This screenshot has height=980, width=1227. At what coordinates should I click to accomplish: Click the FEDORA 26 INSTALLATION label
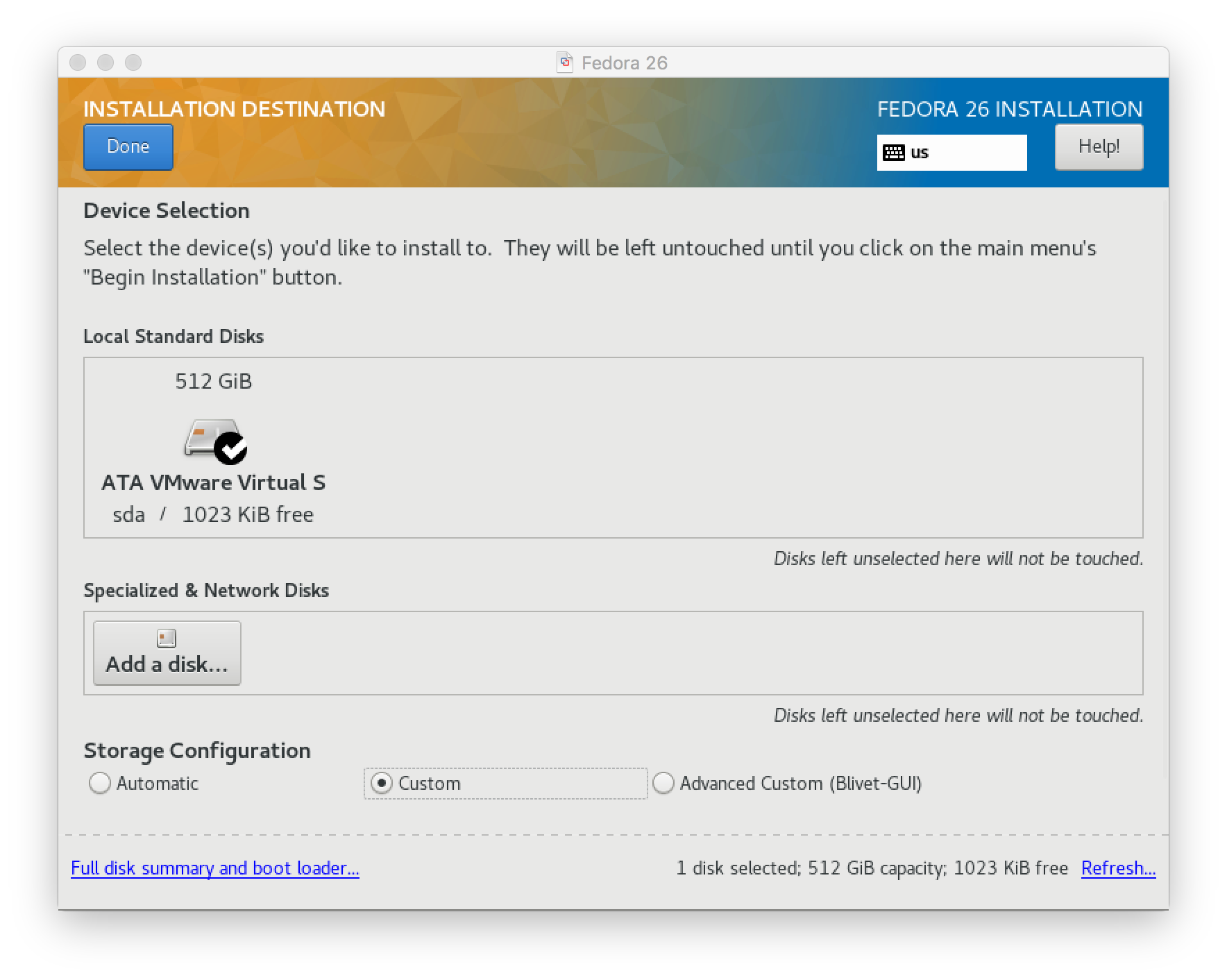(x=1010, y=109)
